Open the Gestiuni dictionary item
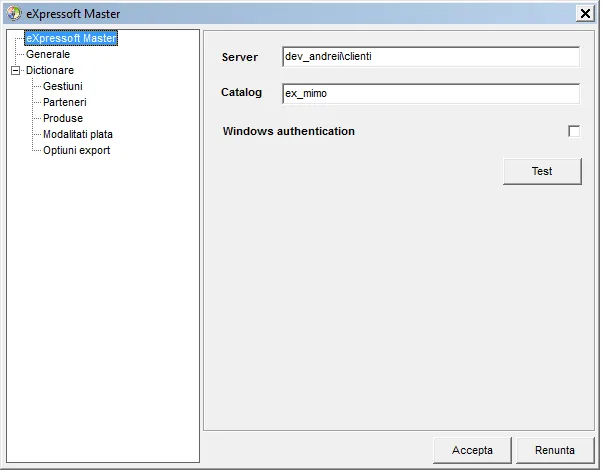The width and height of the screenshot is (601, 470). [x=63, y=86]
